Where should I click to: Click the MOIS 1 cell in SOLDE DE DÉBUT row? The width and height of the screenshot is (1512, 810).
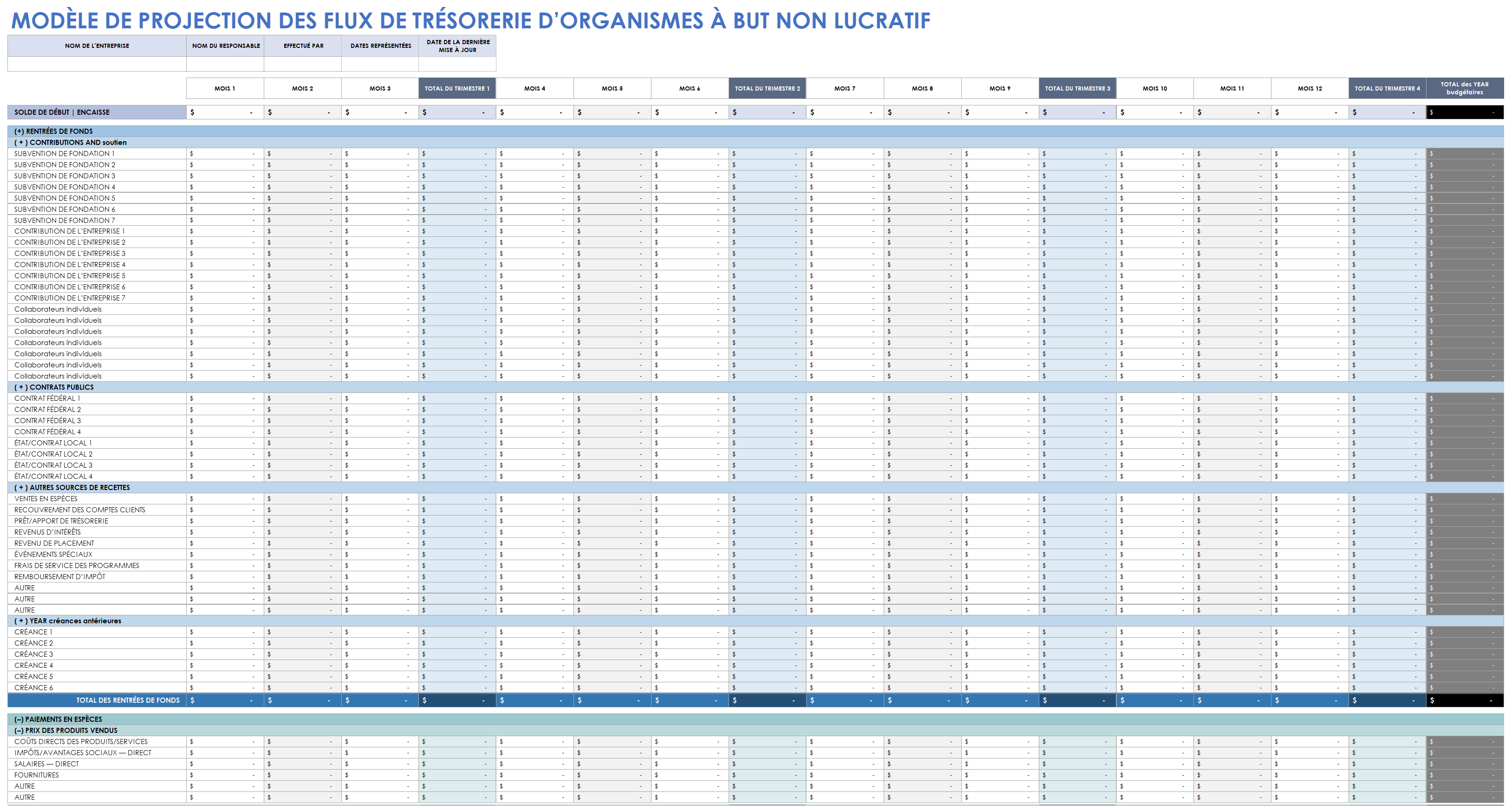[225, 112]
